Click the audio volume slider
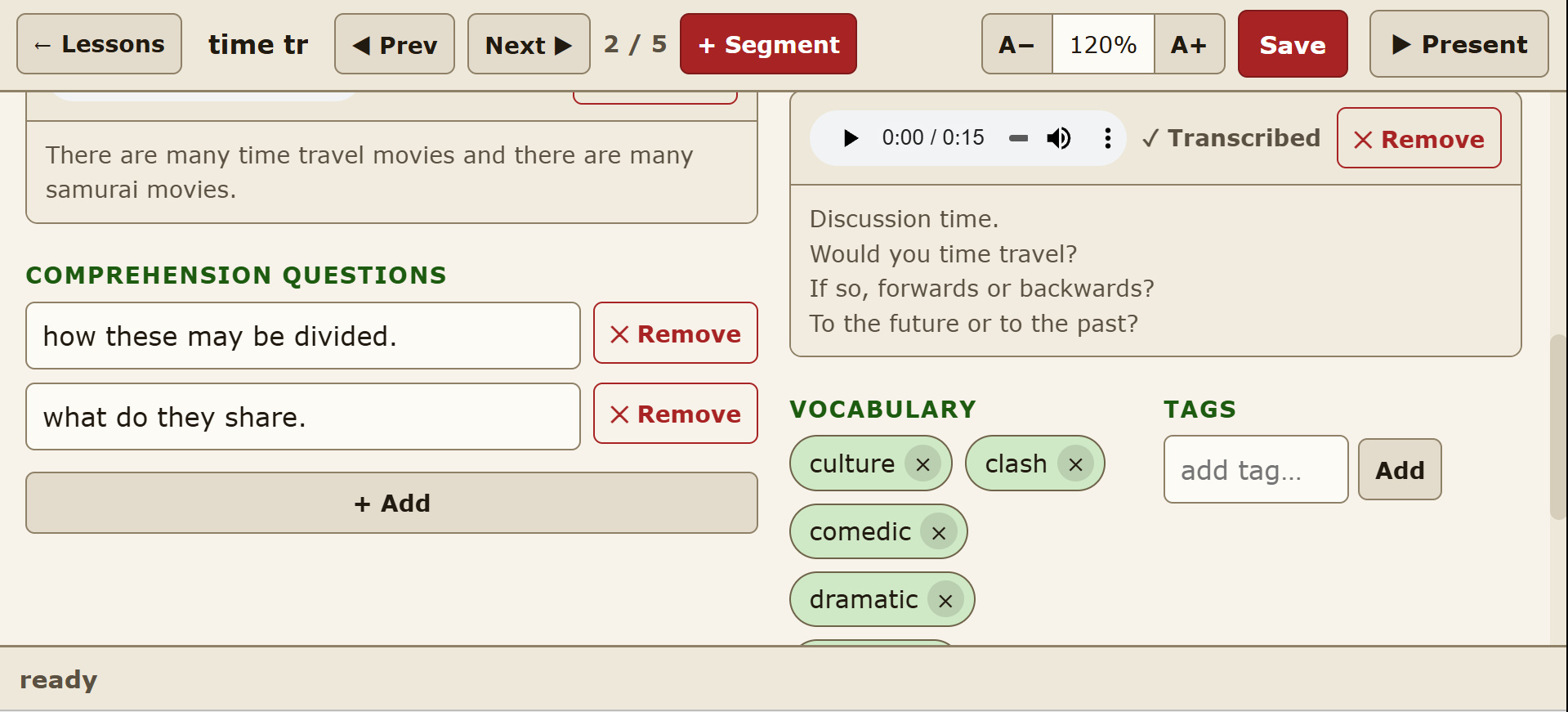 1018,138
